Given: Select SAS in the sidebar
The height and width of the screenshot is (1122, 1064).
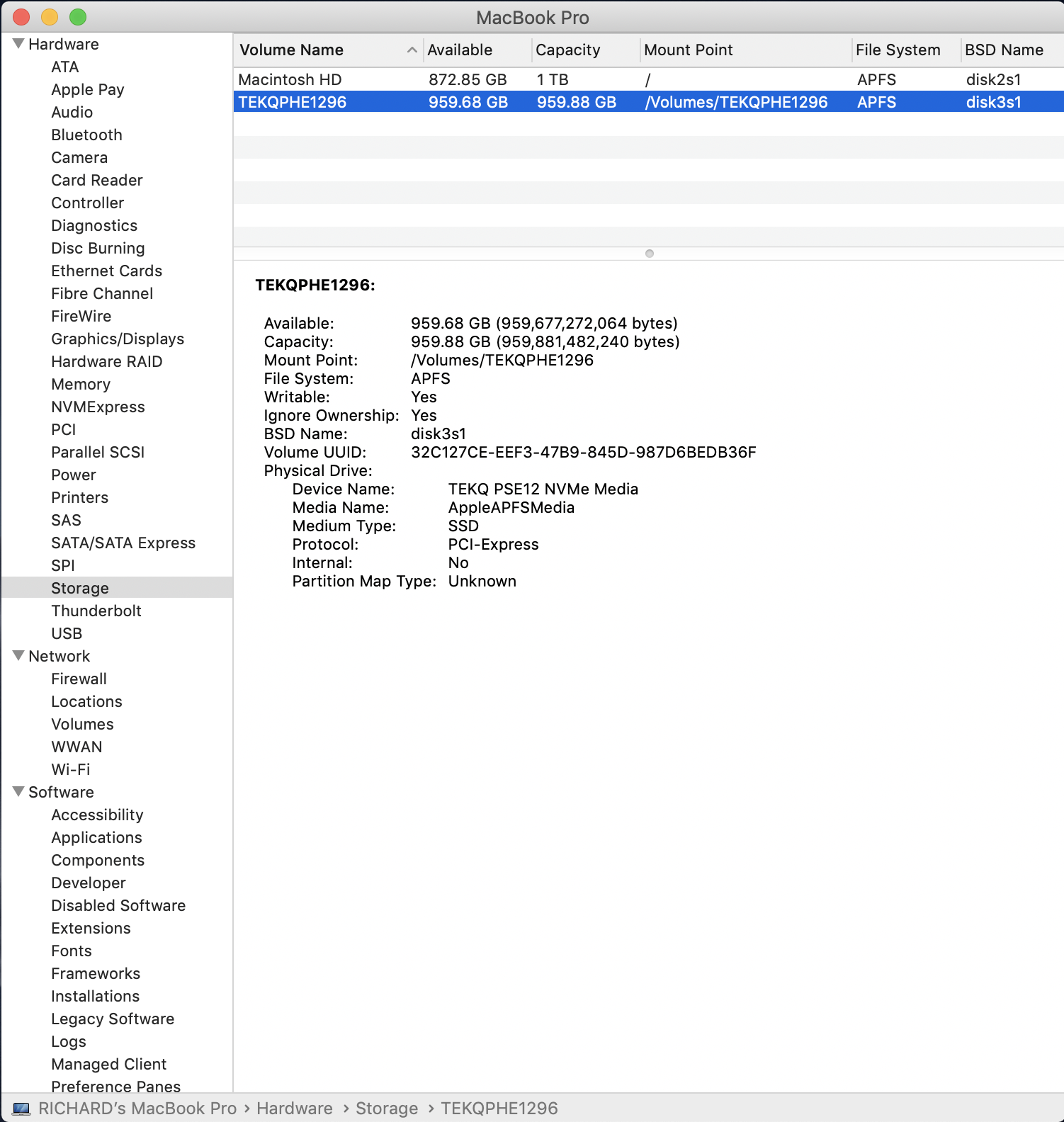Looking at the screenshot, I should click(x=66, y=520).
